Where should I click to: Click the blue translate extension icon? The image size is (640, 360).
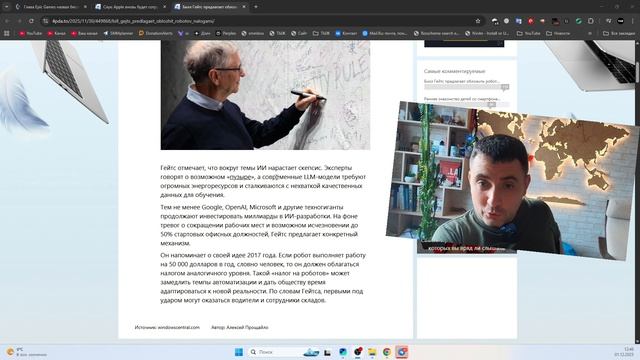[518, 21]
